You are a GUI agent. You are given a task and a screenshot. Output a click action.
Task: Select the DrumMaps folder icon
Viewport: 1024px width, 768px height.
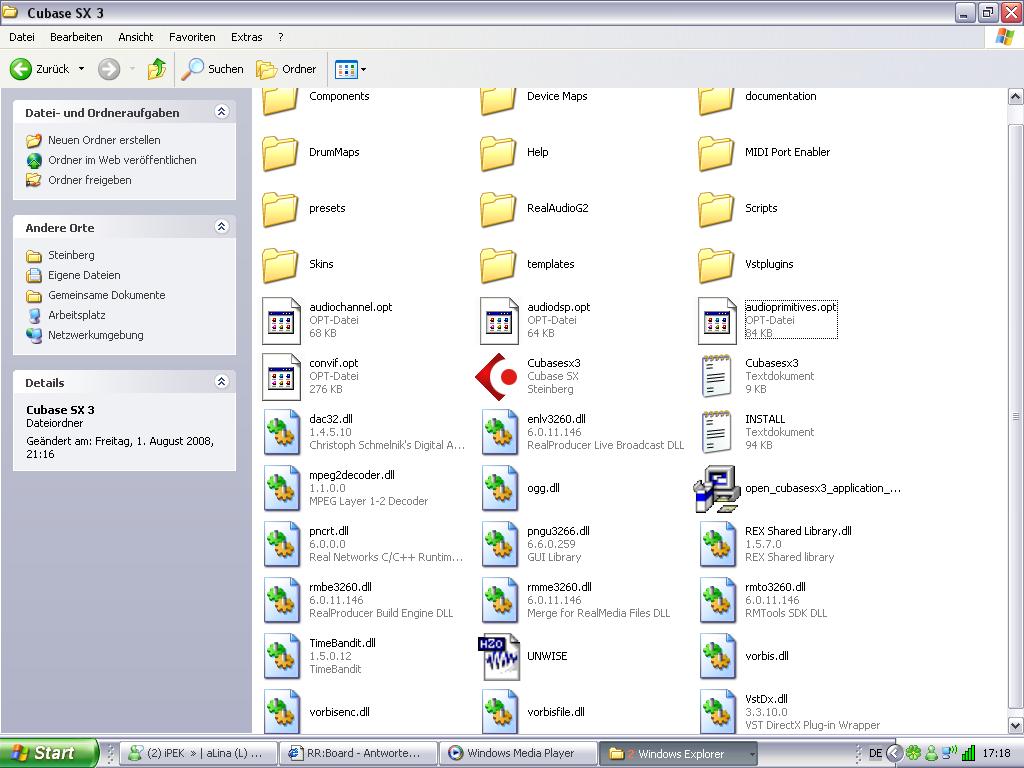[x=280, y=153]
